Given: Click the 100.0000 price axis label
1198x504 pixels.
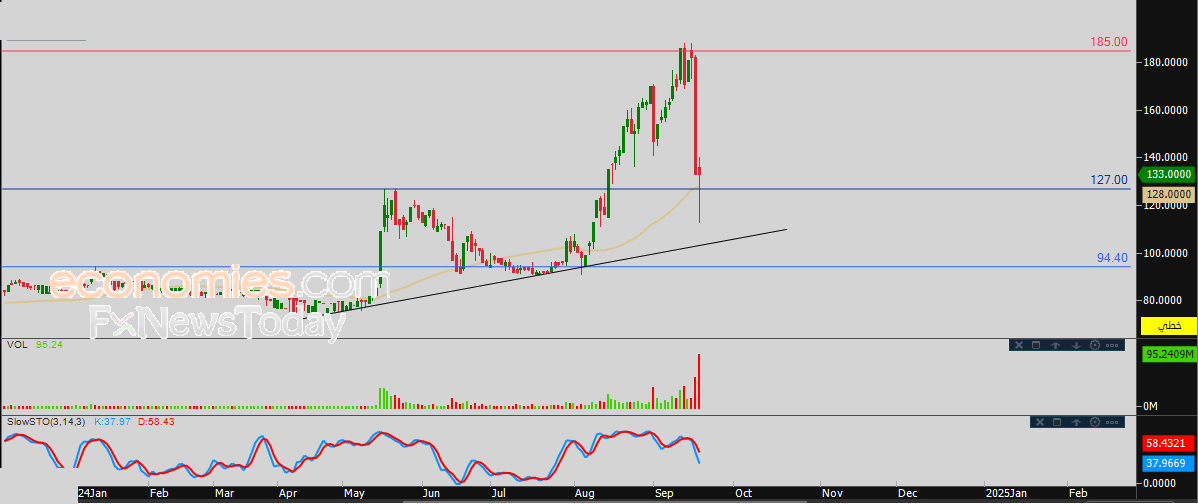Looking at the screenshot, I should click(x=1165, y=253).
